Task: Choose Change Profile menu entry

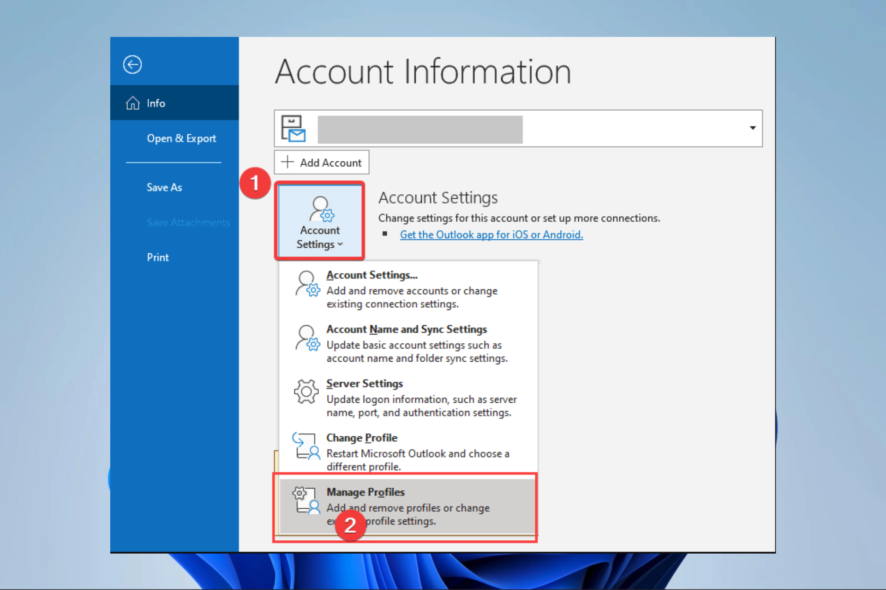Action: [x=408, y=452]
